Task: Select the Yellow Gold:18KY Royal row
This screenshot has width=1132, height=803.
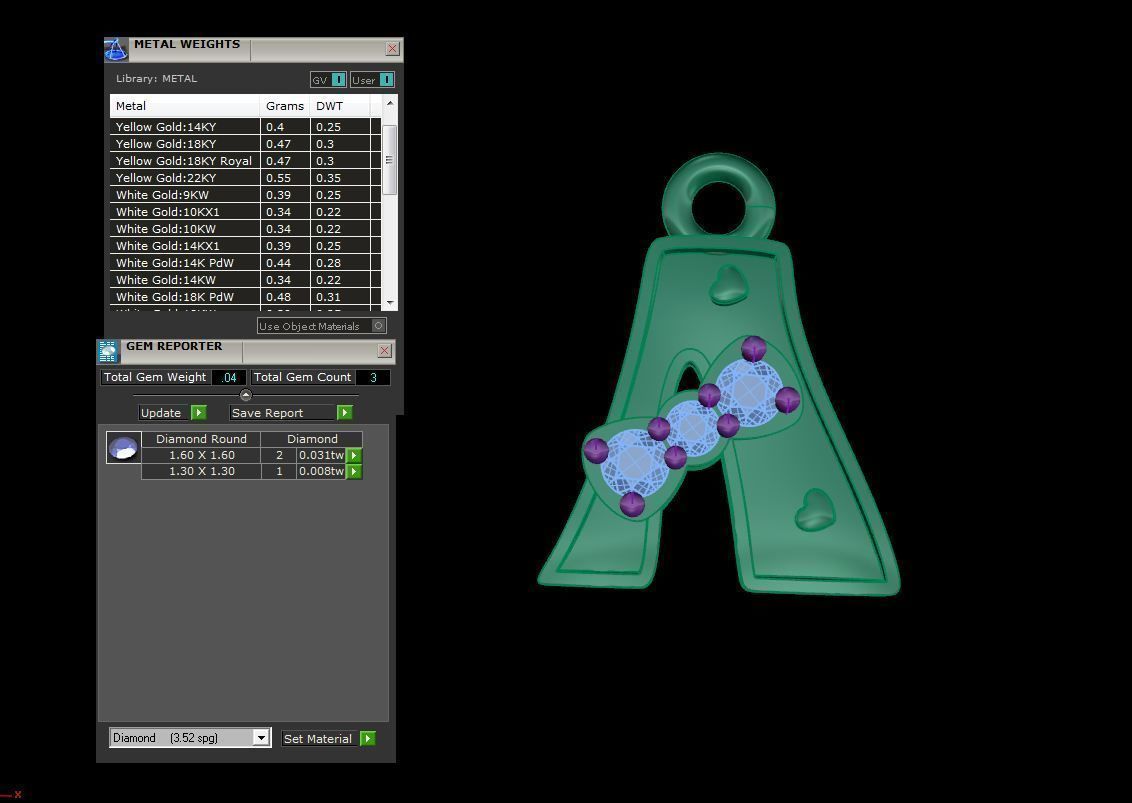Action: click(245, 160)
